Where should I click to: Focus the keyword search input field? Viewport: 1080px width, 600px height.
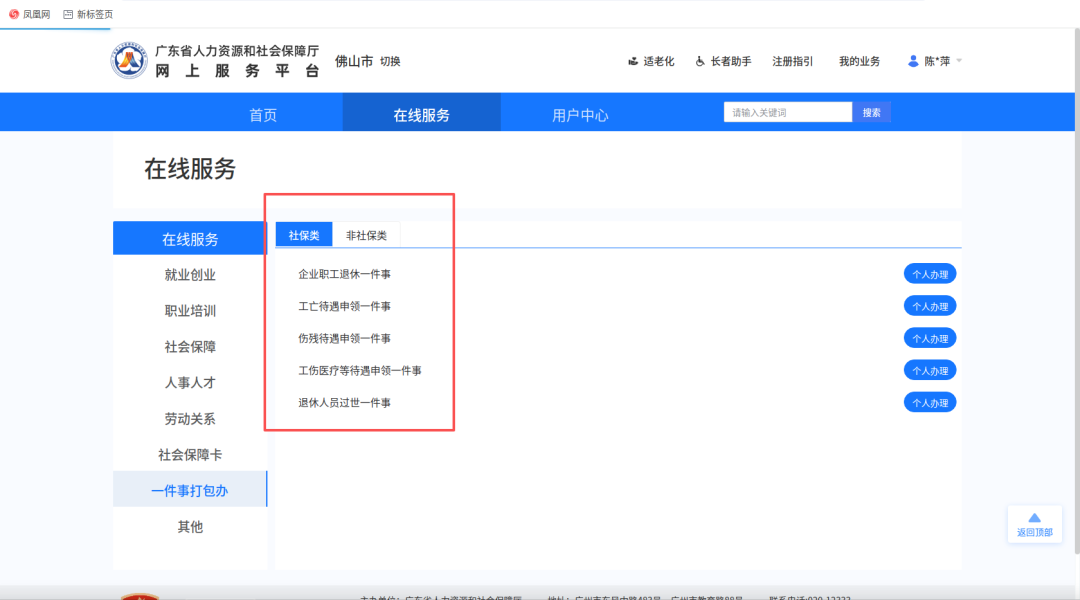point(788,112)
